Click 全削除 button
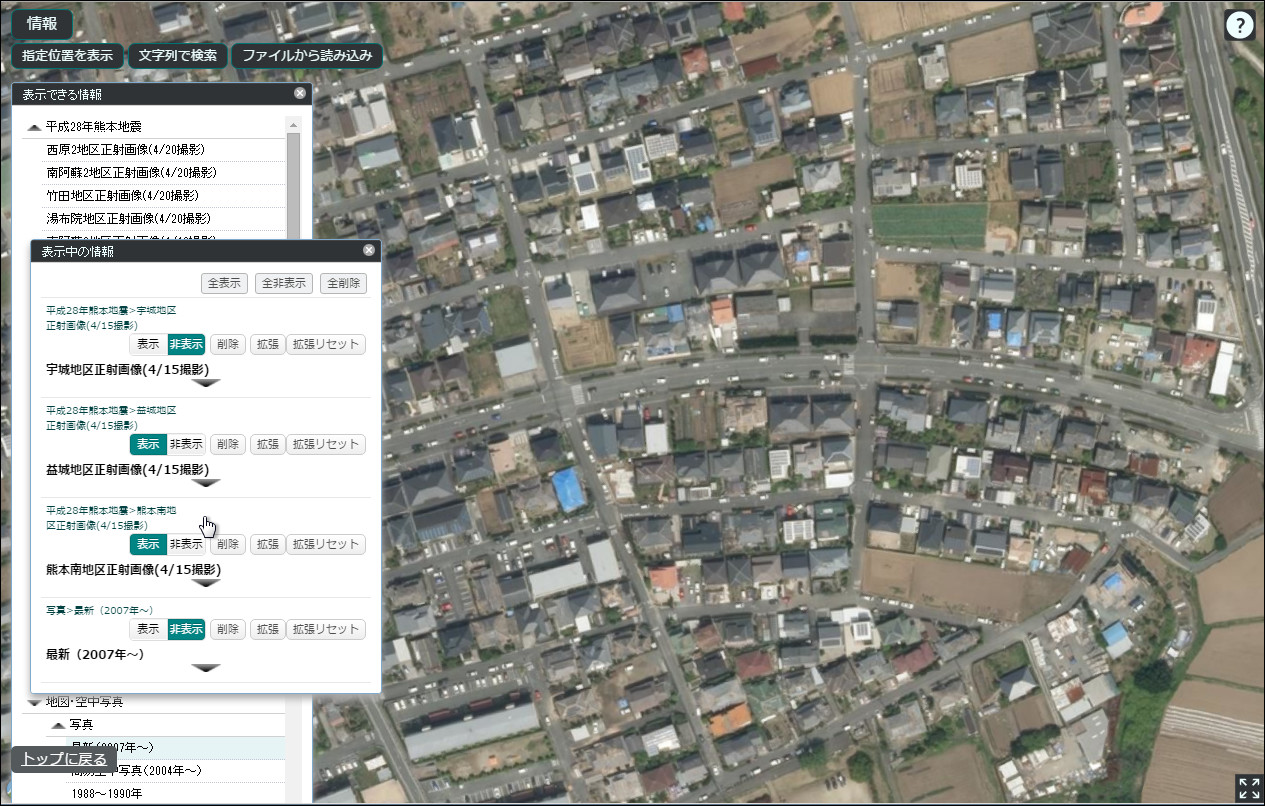This screenshot has height=806, width=1265. tap(343, 283)
